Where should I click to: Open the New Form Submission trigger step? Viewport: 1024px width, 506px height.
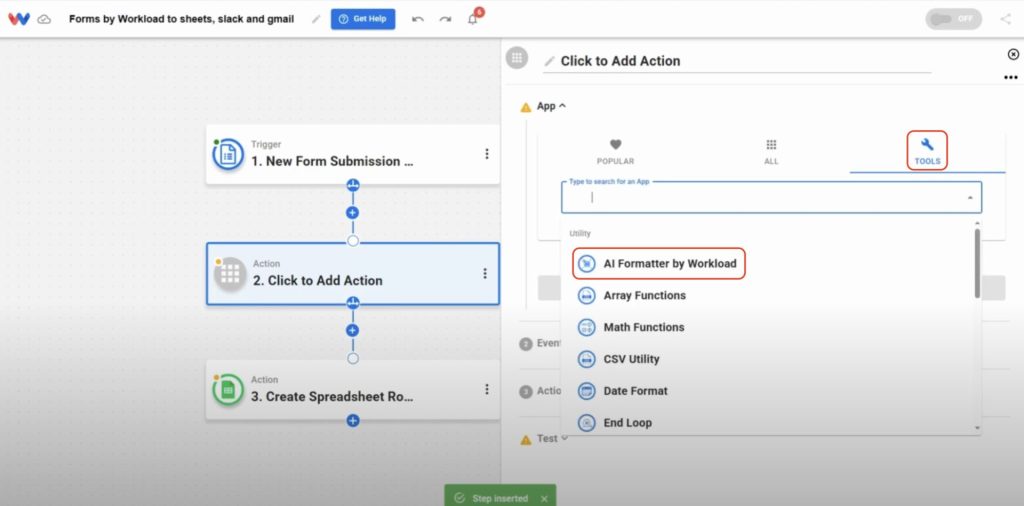click(353, 155)
